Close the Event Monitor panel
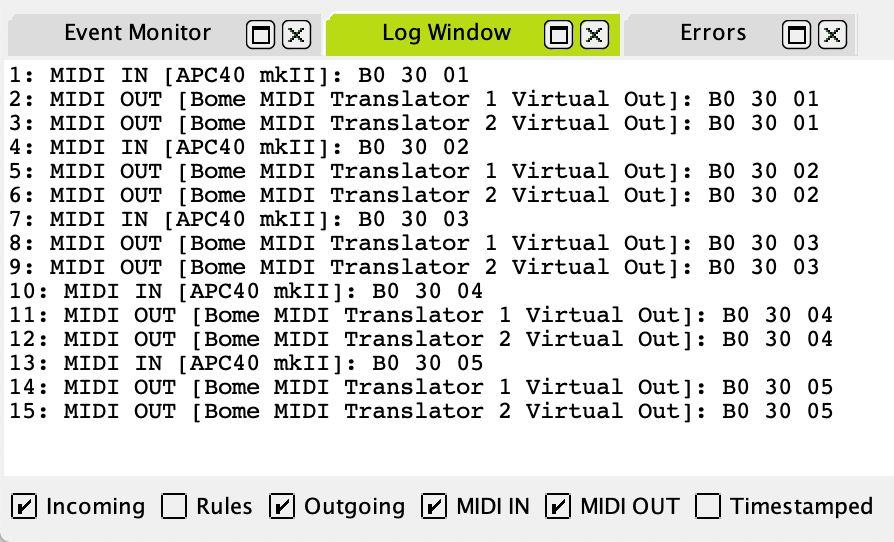894x542 pixels. coord(296,35)
